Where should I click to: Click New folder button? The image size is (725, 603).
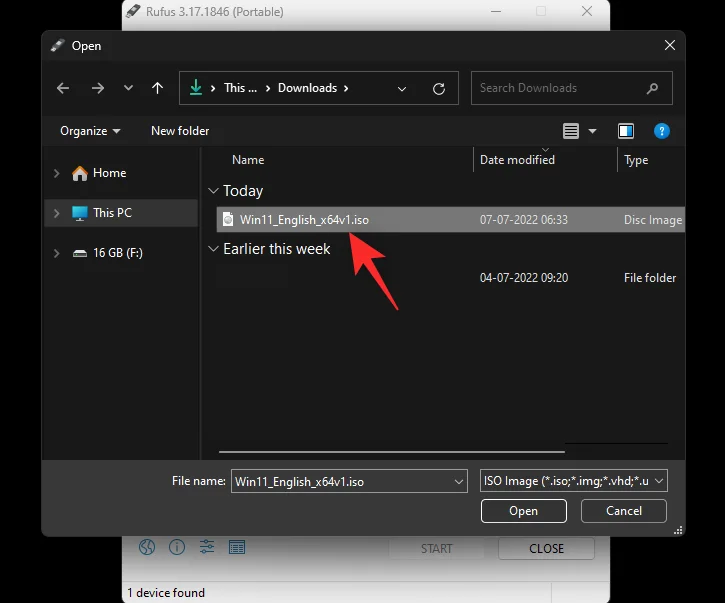180,131
